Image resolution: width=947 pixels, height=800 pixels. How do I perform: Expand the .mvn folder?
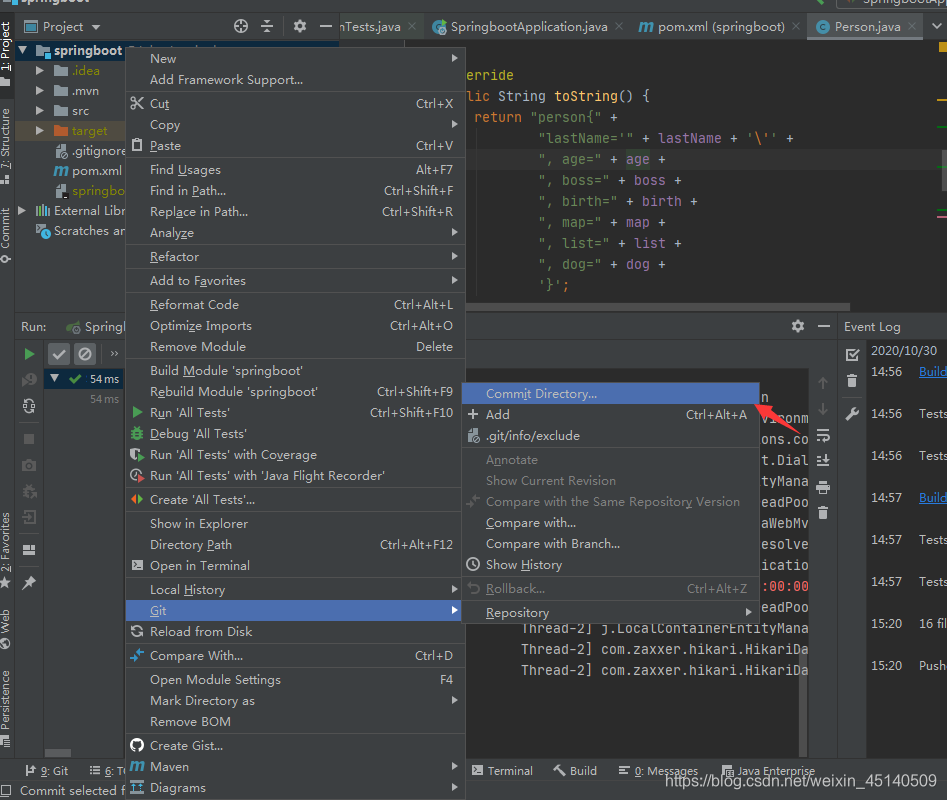pos(39,91)
